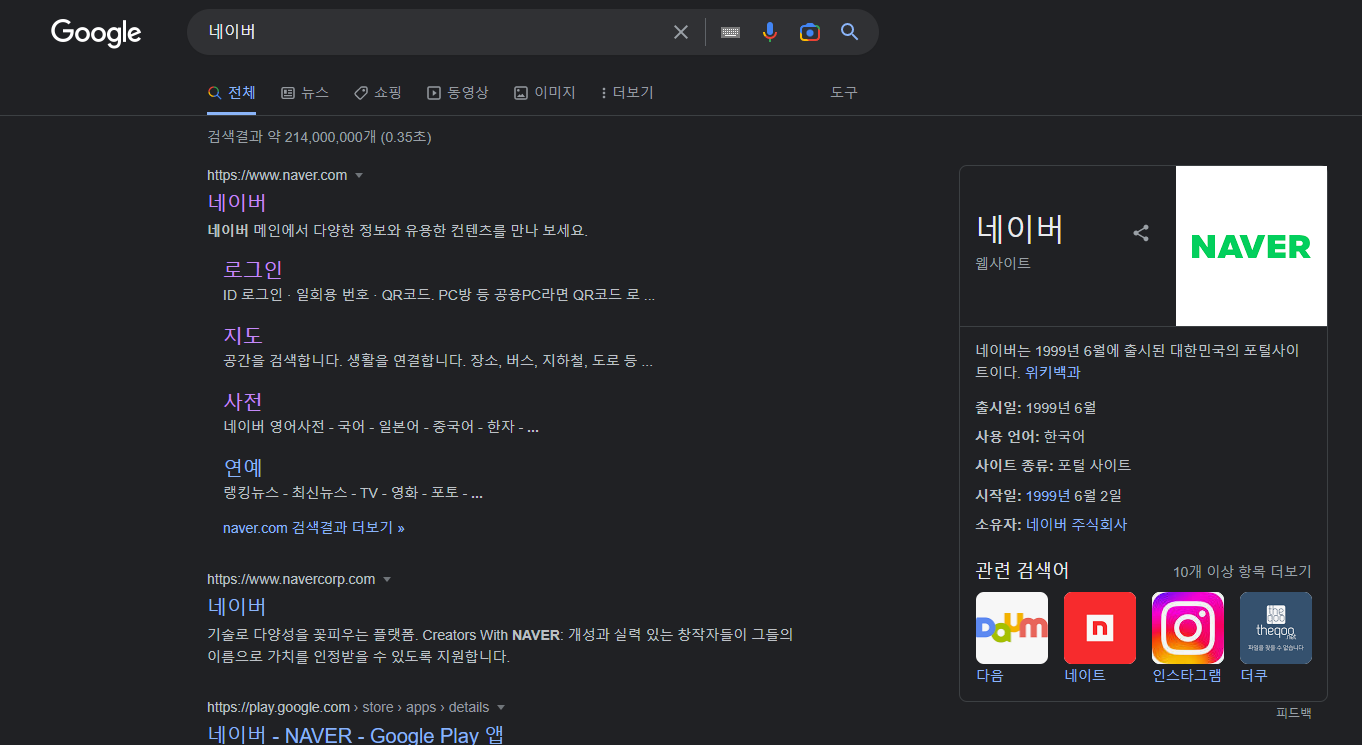Switch to the 동영상 tab
The height and width of the screenshot is (745, 1362).
[458, 93]
